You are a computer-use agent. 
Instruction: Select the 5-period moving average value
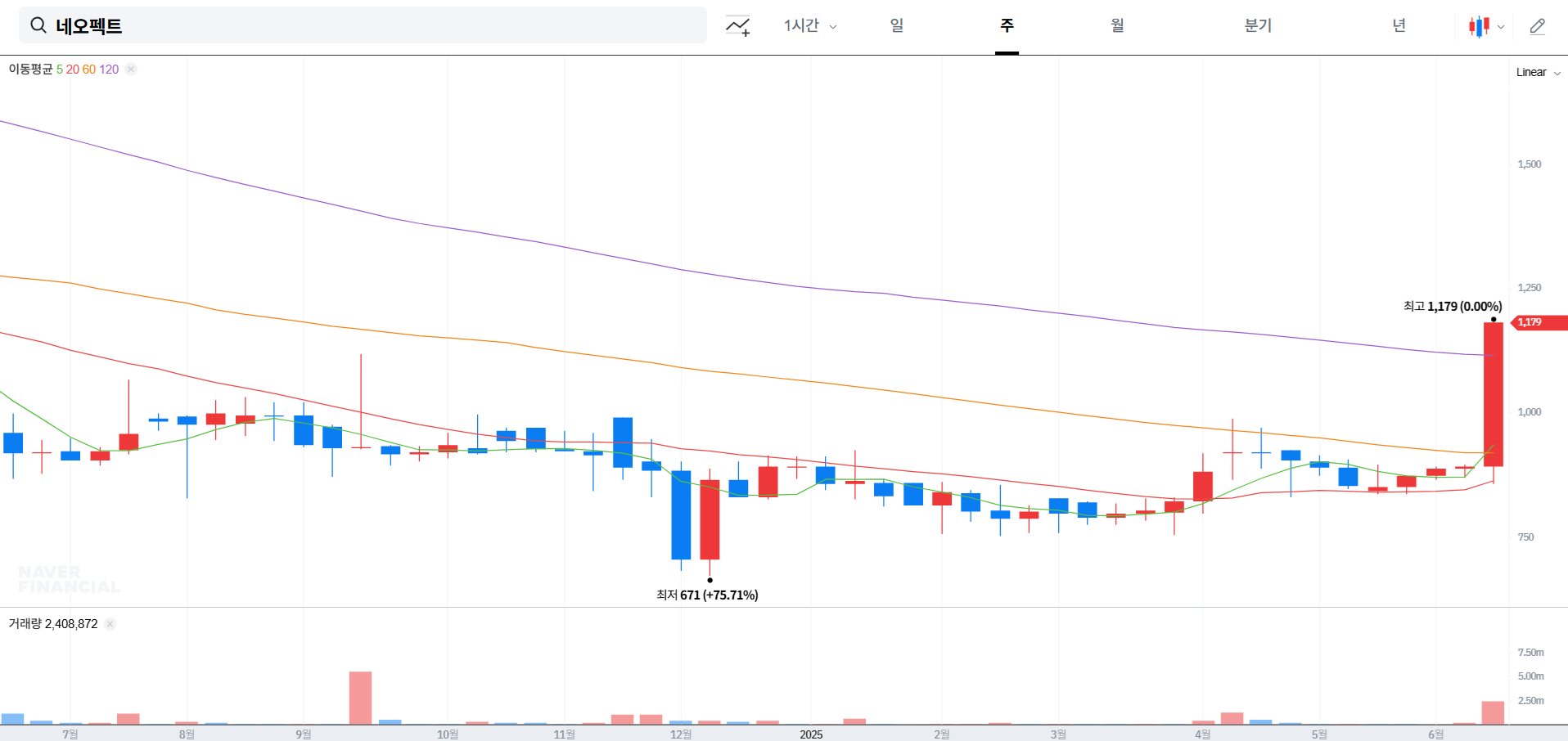60,70
